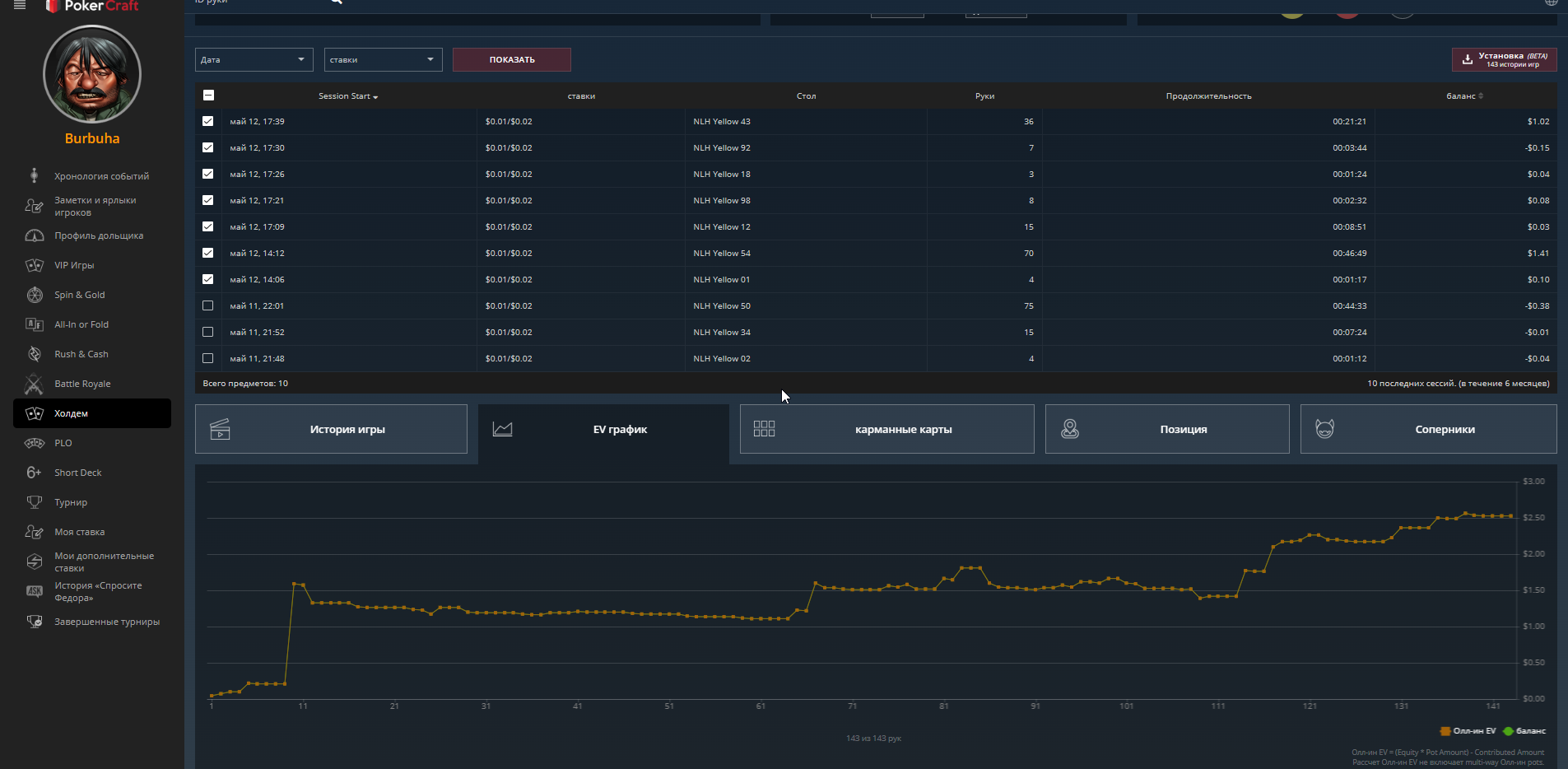Click table cell NLH Yellow 54
The image size is (1568, 769).
tap(722, 253)
